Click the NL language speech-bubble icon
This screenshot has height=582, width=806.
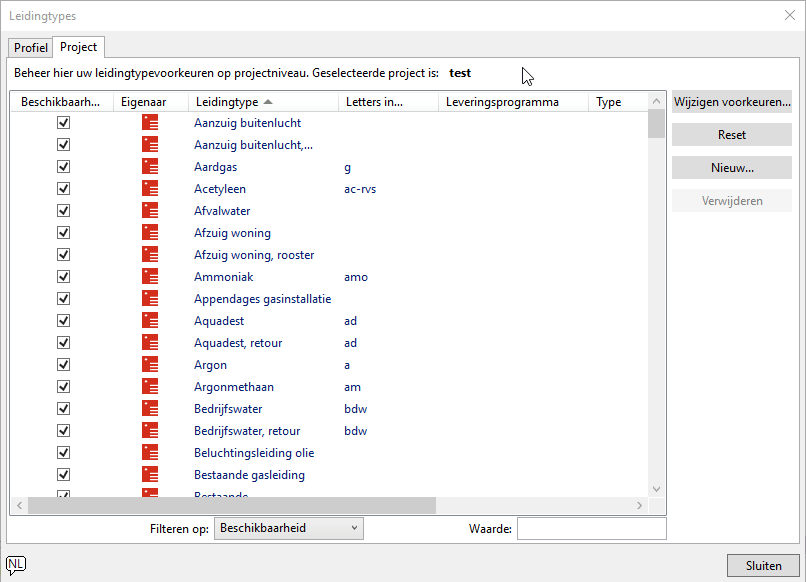[16, 565]
